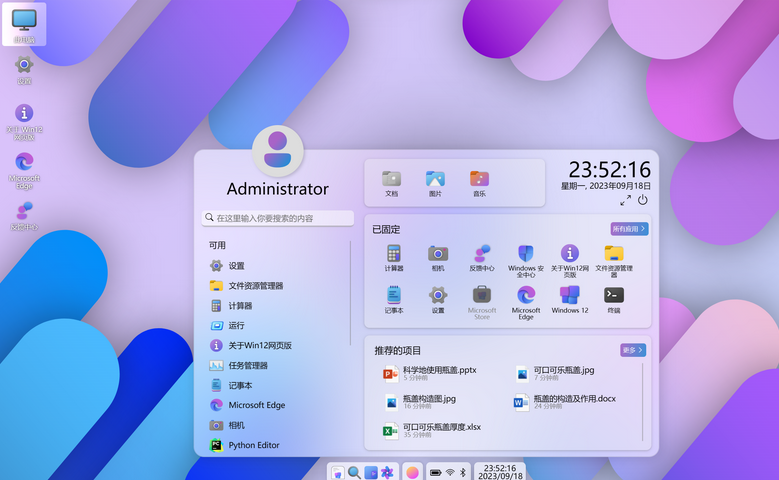Screen dimensions: 779x480
Task: Launch Microsoft Edge from the desktop shortcut
Action: coord(24,171)
